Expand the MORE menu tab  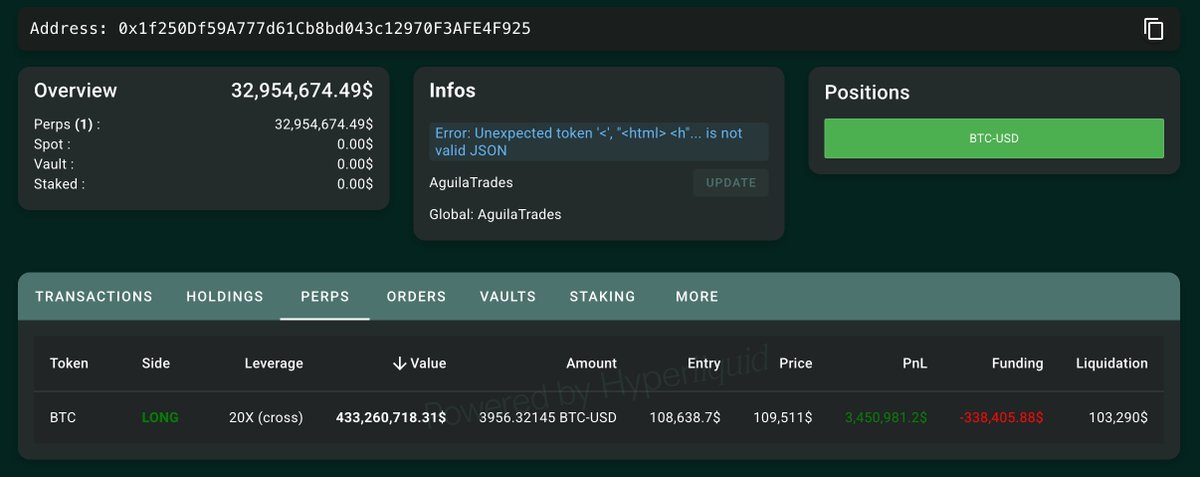tap(697, 296)
